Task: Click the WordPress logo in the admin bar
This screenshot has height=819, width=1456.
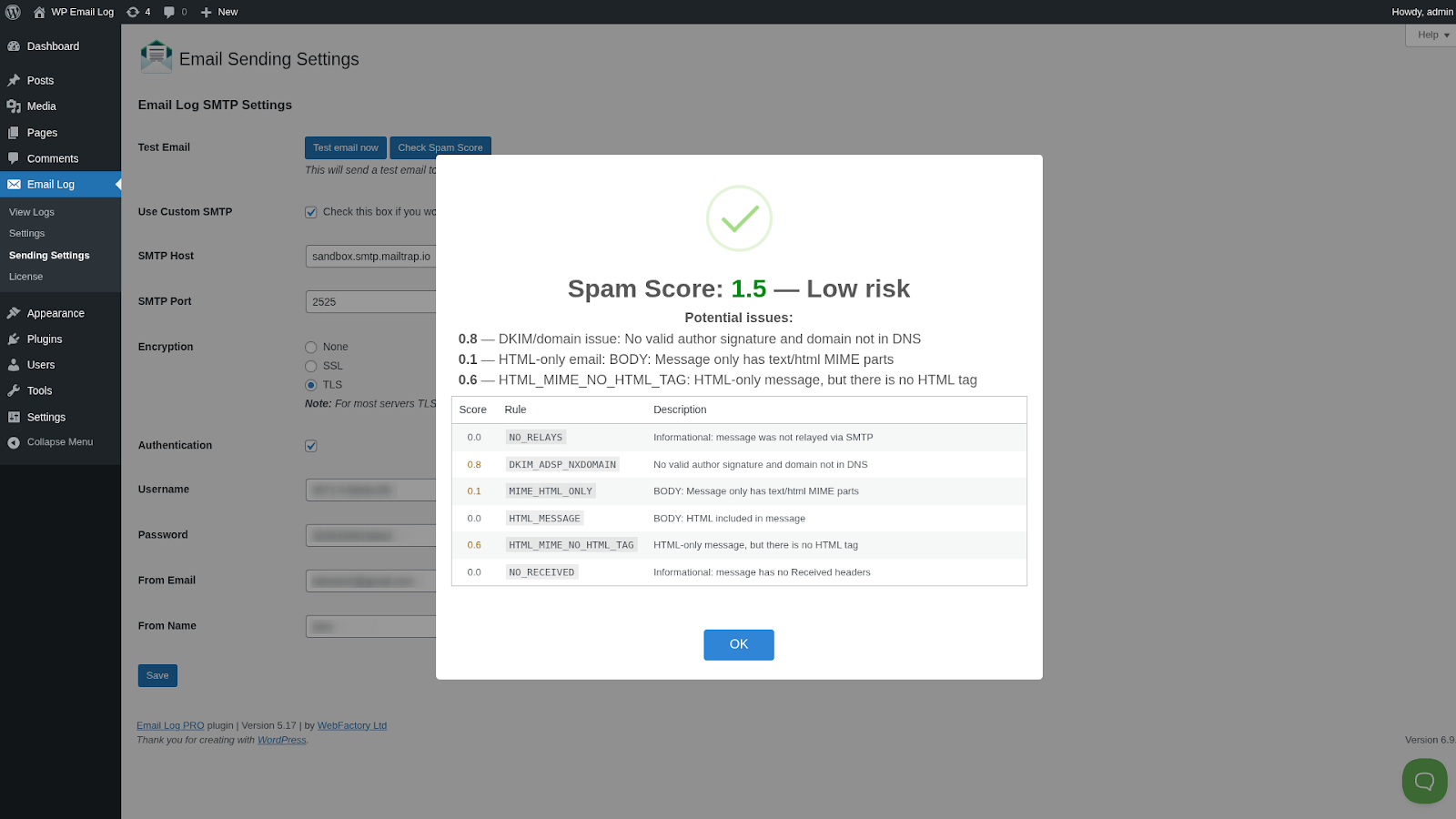Action: pyautogui.click(x=13, y=12)
